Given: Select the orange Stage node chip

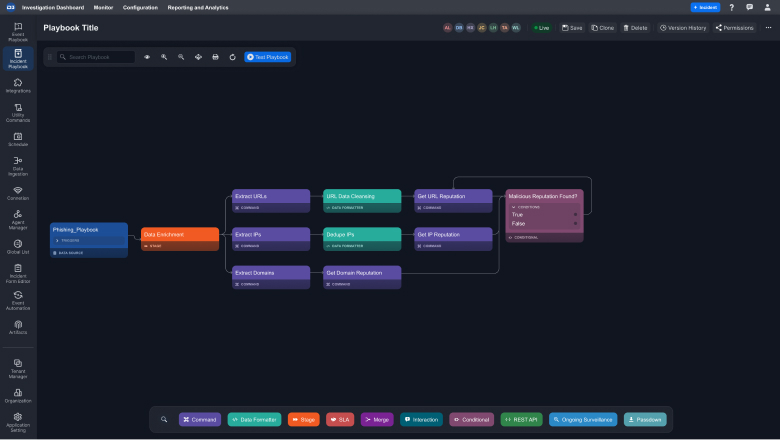Looking at the screenshot, I should (304, 419).
